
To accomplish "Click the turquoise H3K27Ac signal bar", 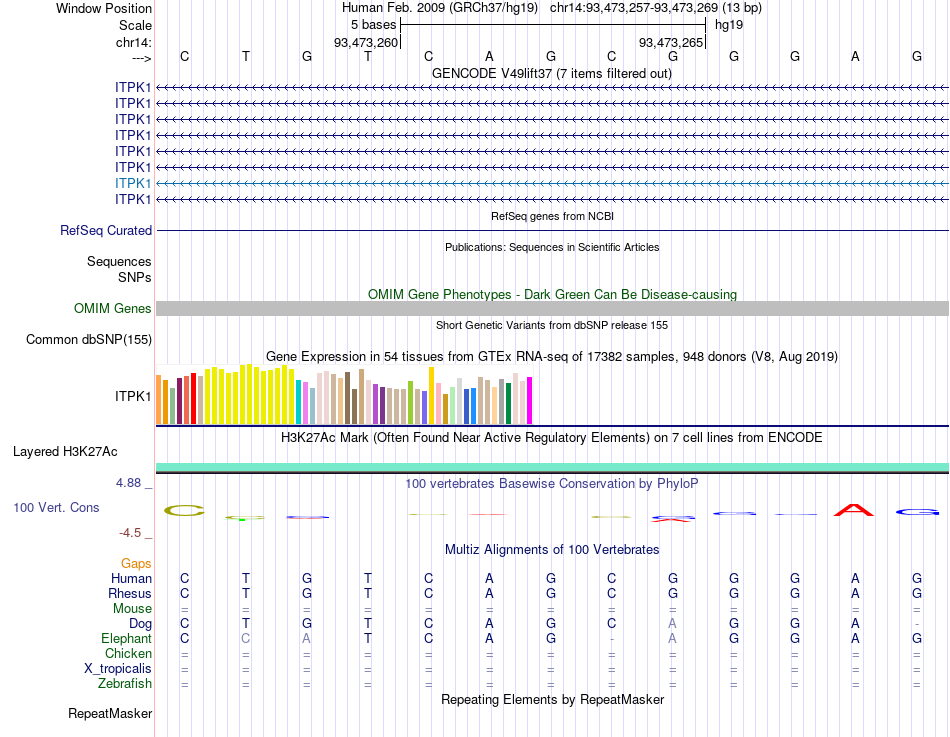I will pyautogui.click(x=553, y=467).
